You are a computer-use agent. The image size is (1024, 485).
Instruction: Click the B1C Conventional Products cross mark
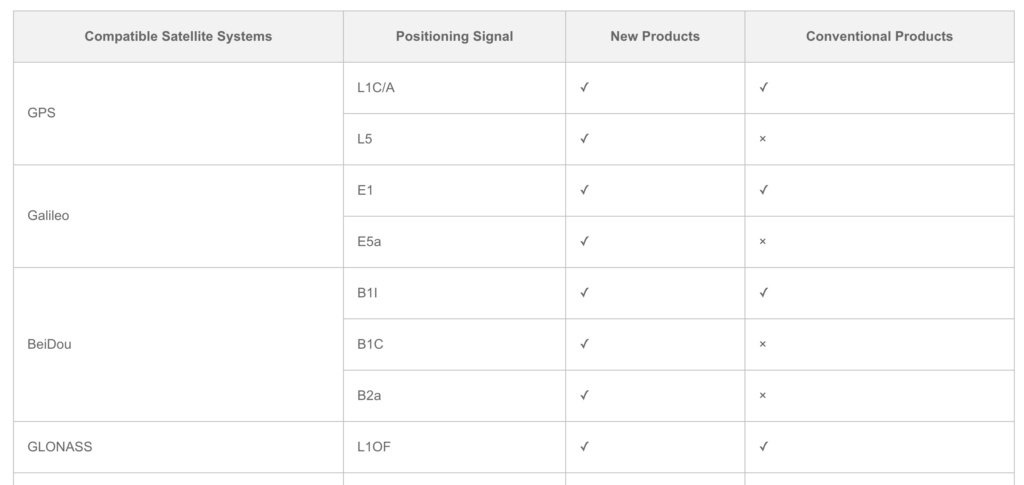pos(763,344)
